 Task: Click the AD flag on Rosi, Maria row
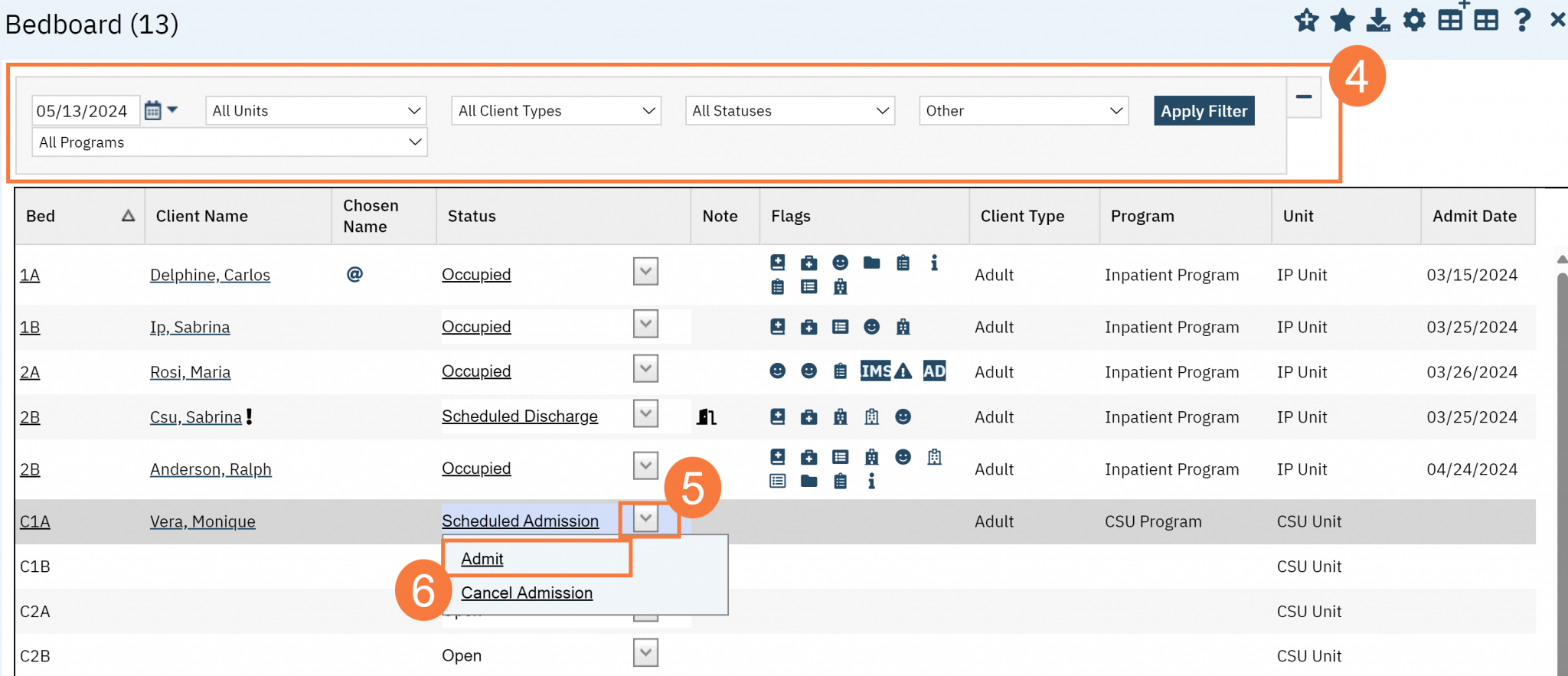coord(934,371)
